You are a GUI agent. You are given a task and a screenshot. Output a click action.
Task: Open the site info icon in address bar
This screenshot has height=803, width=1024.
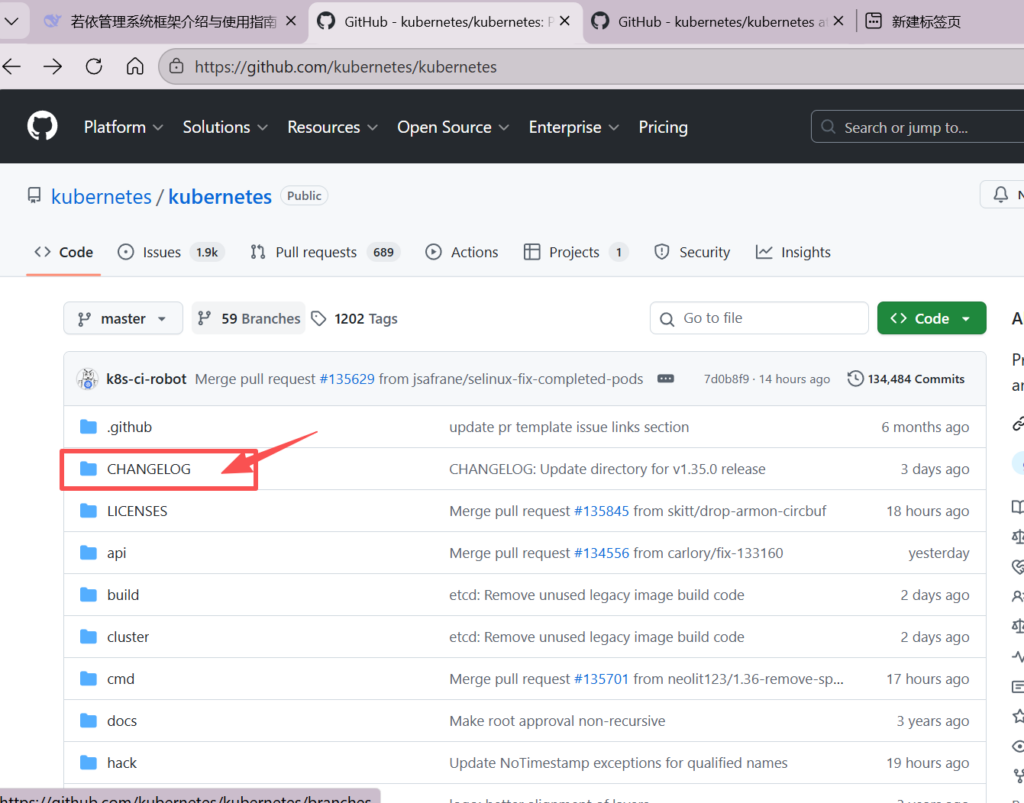point(177,67)
